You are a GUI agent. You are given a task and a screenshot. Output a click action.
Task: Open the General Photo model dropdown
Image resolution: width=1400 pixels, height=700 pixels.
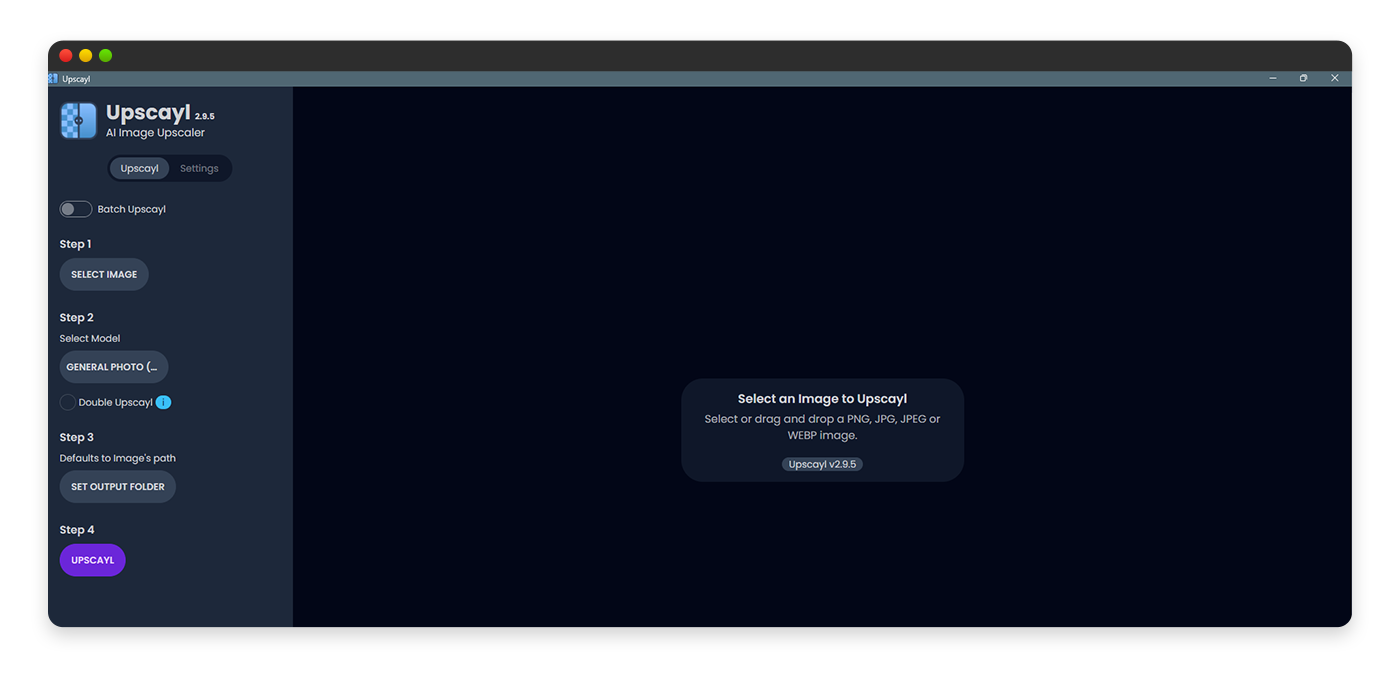coord(114,367)
